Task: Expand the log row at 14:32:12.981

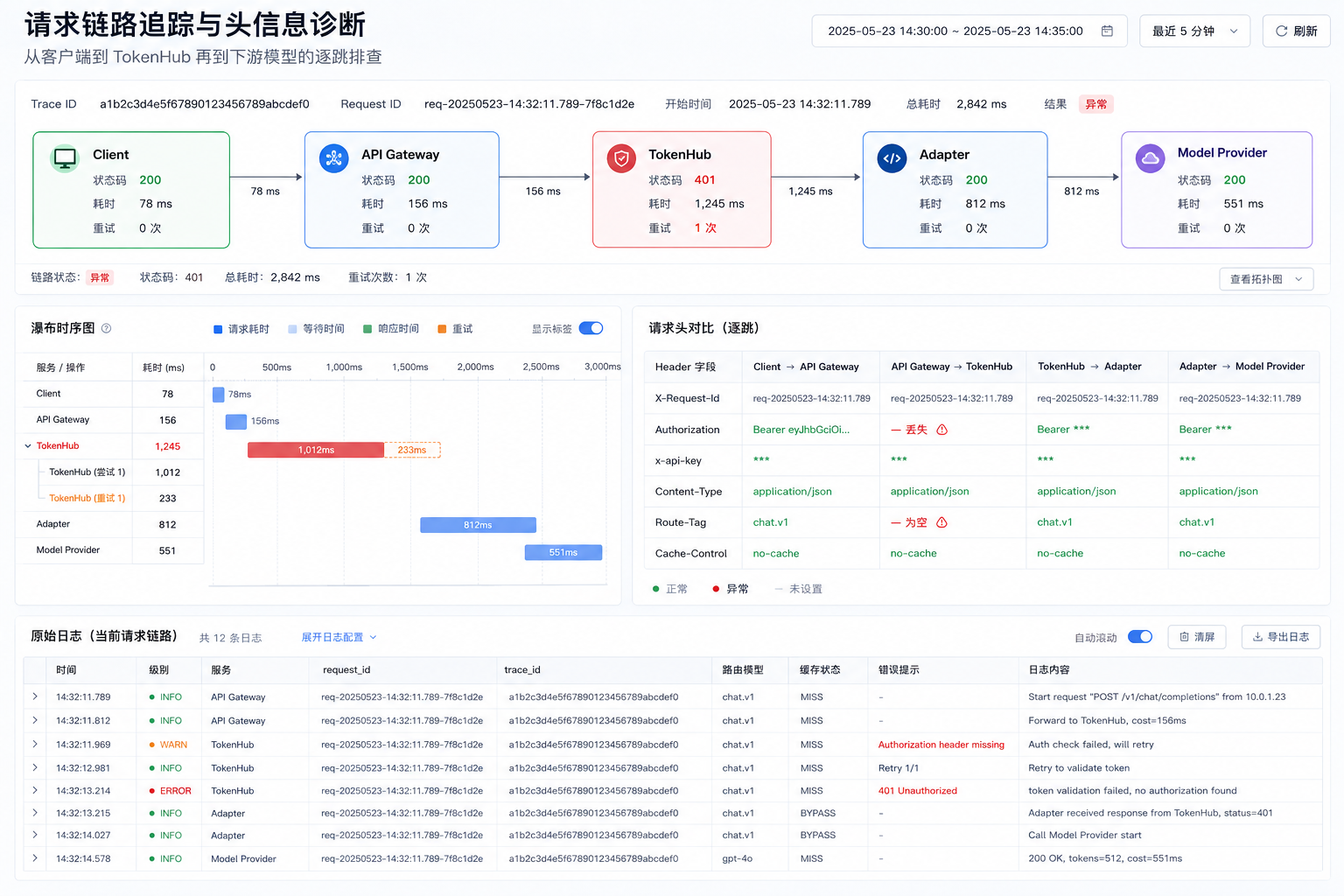Action: (35, 767)
